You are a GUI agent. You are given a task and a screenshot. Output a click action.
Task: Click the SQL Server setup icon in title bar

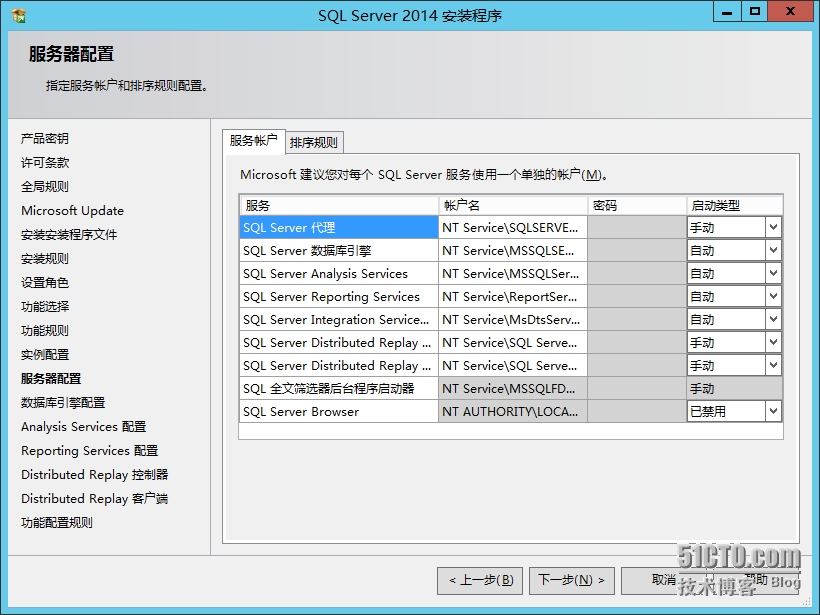19,16
